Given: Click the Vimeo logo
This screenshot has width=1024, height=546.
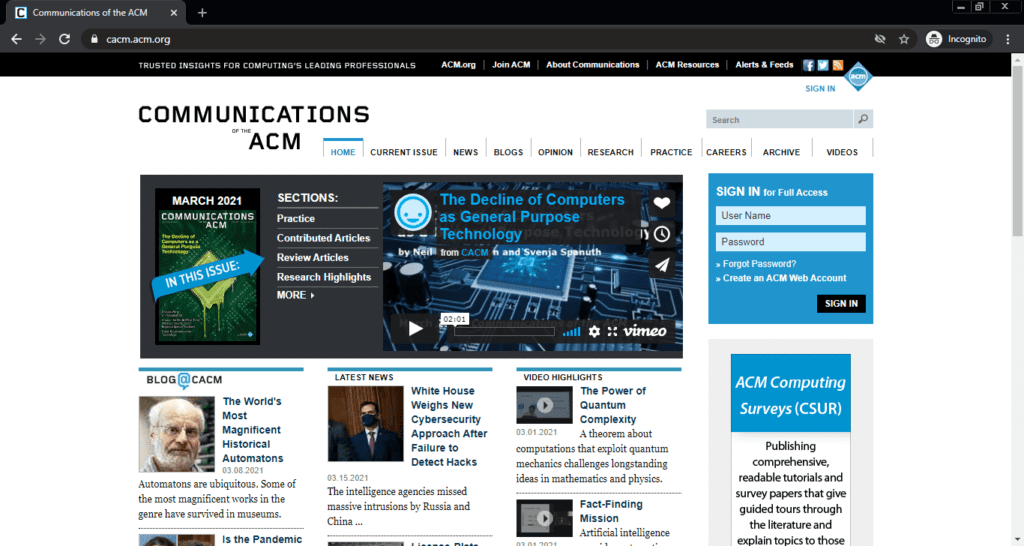Looking at the screenshot, I should click(x=645, y=331).
